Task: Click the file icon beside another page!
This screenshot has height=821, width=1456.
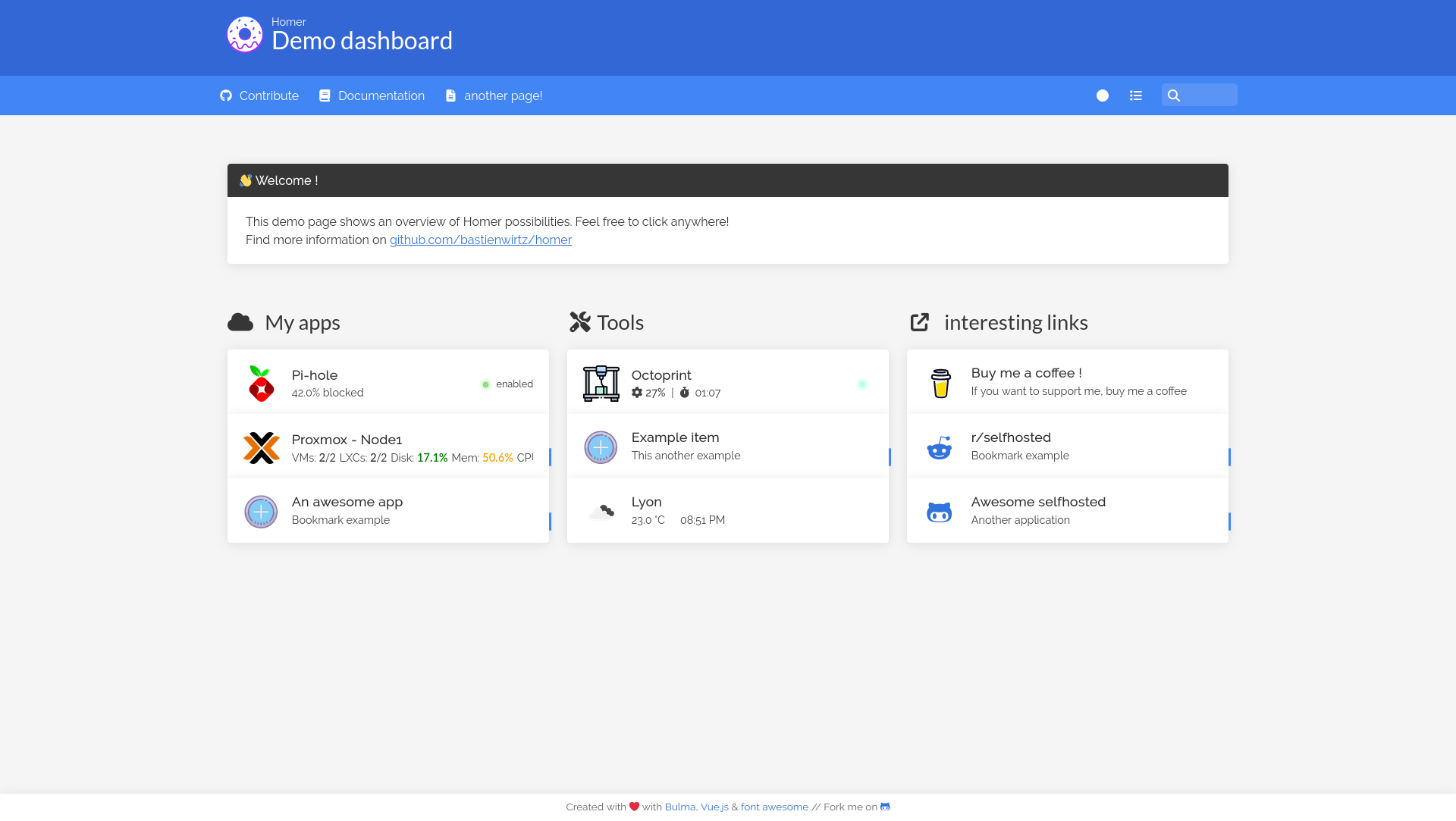Action: 450,96
